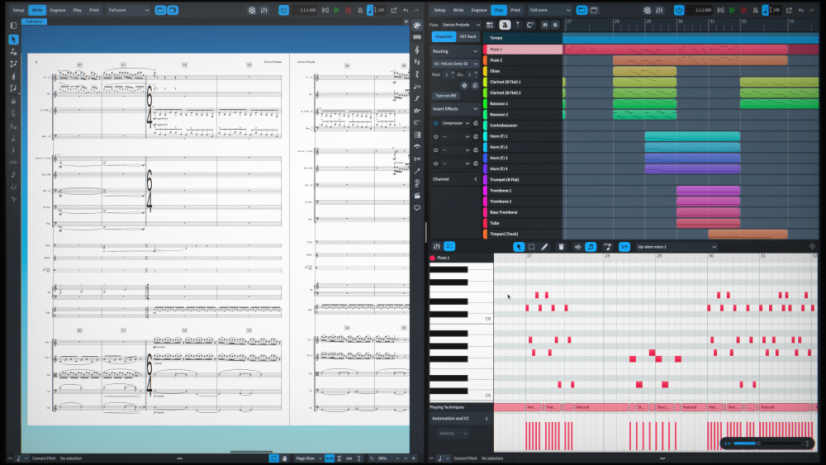Screen dimensions: 826x465
Task: Open the dynamics forte panel icon
Action: point(417,98)
